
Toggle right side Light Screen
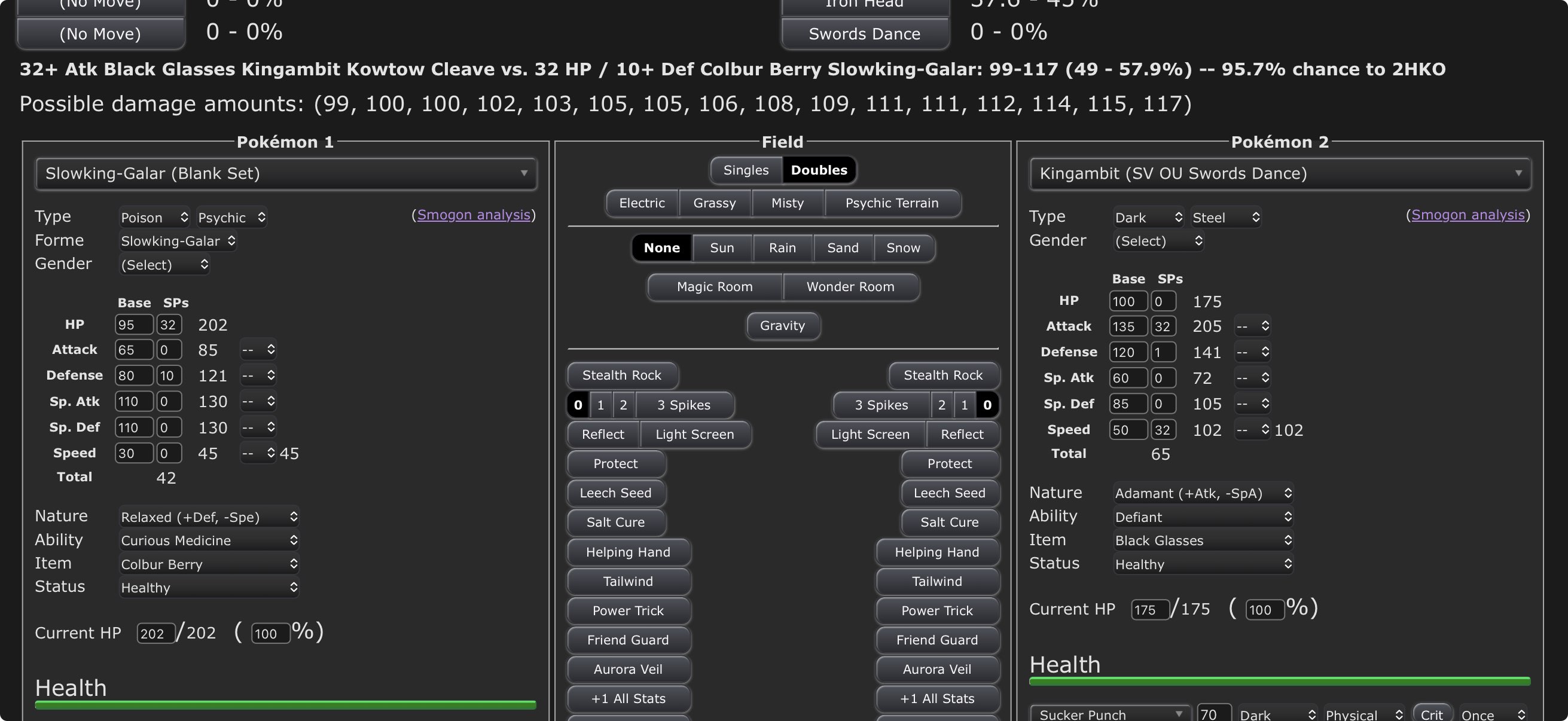coord(871,435)
